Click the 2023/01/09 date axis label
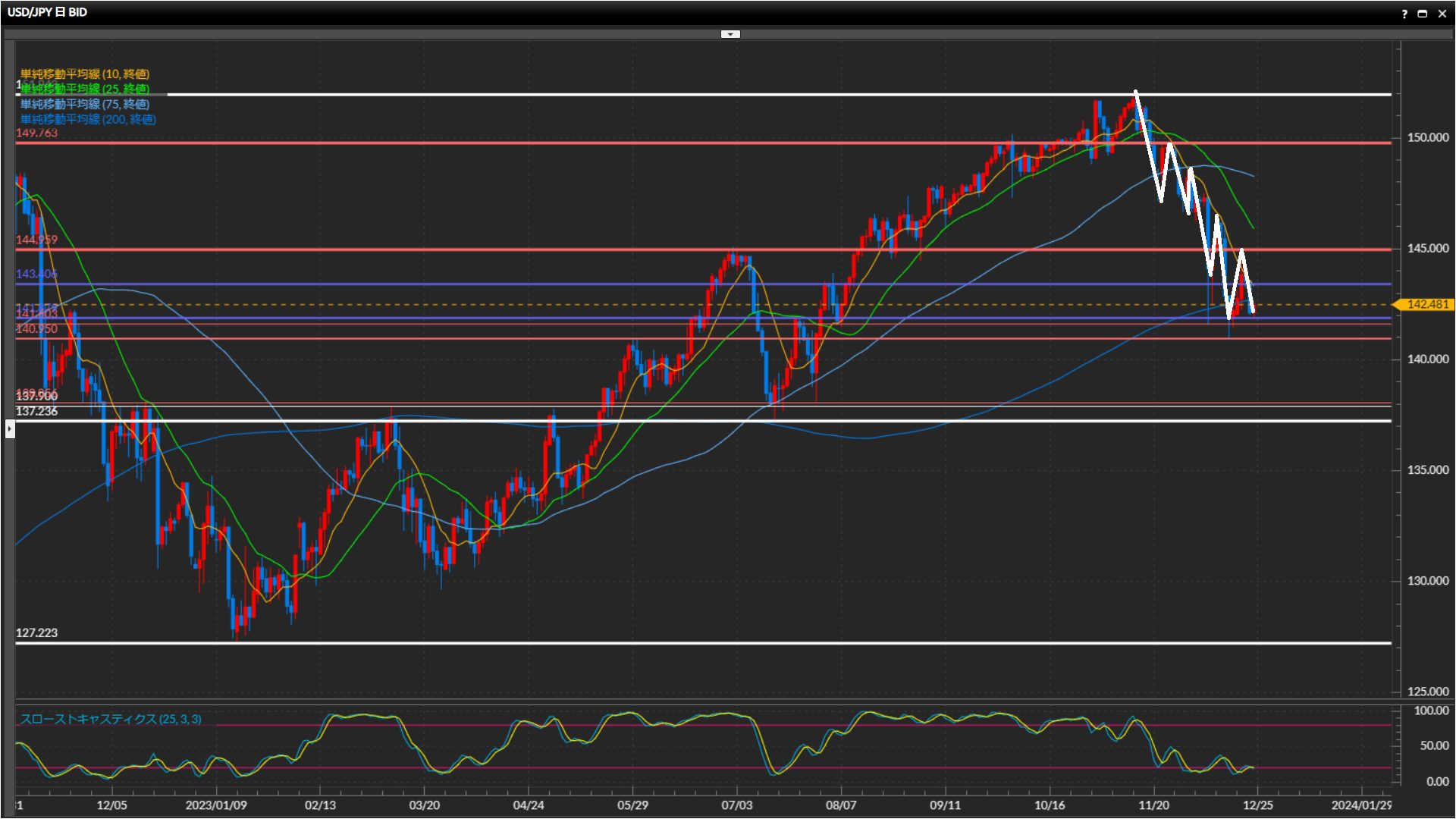Screen dimensions: 1456x819 click(x=216, y=805)
